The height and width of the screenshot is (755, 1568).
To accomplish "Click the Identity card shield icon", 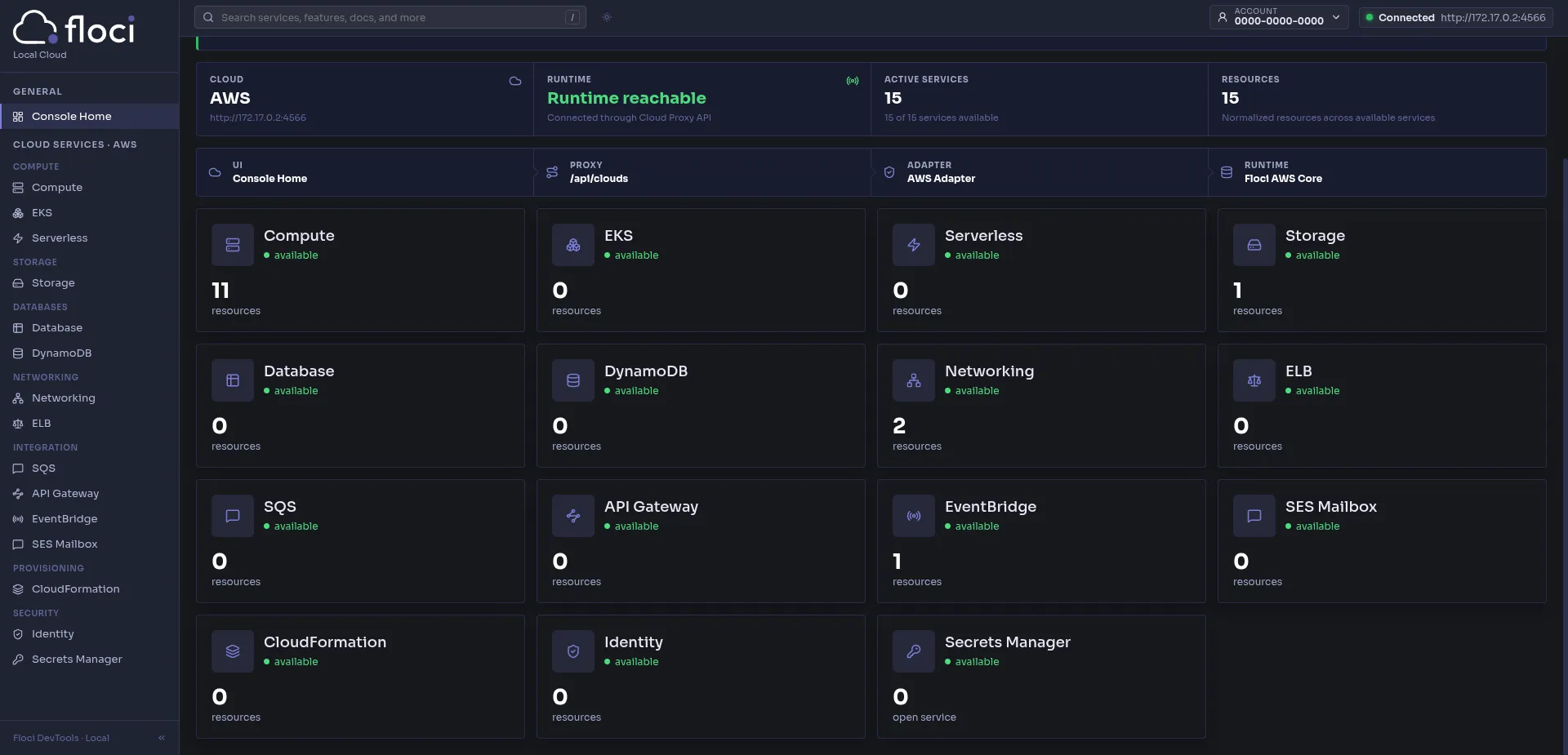I will point(573,651).
